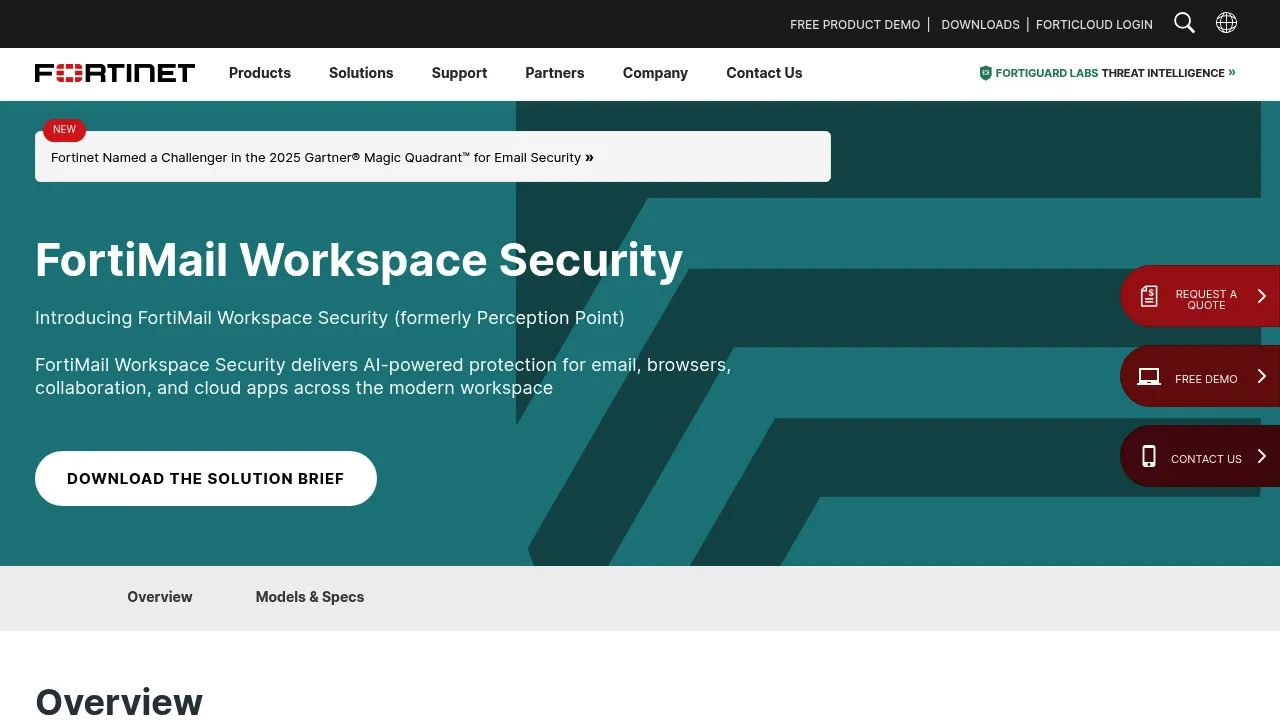
Task: Open the Support menu
Action: tap(459, 73)
